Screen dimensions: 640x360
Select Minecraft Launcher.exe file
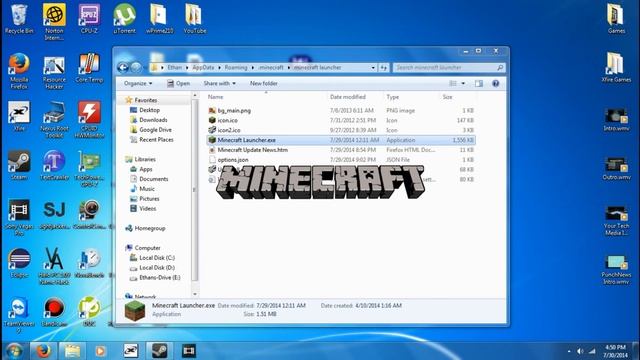341,140
